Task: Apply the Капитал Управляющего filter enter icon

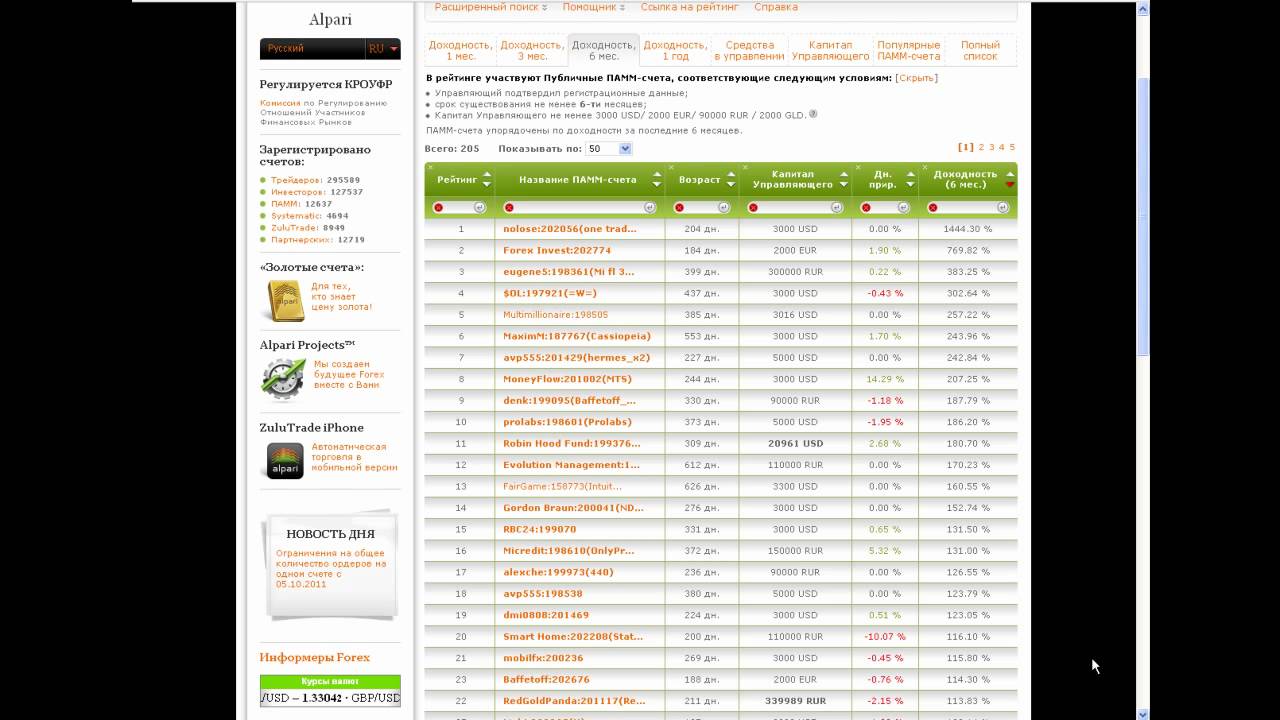Action: (838, 208)
